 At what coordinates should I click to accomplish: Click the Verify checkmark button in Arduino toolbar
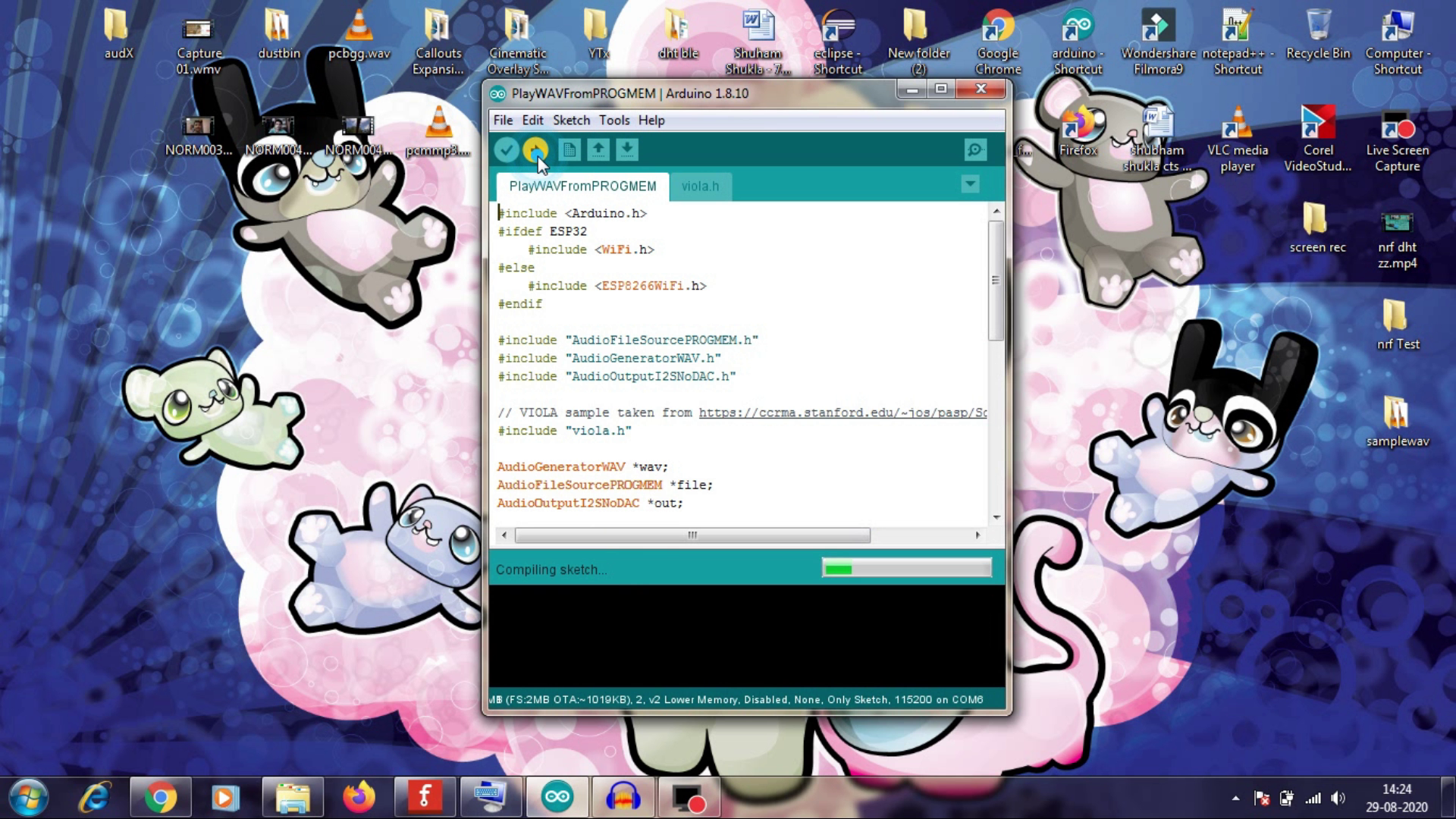506,150
